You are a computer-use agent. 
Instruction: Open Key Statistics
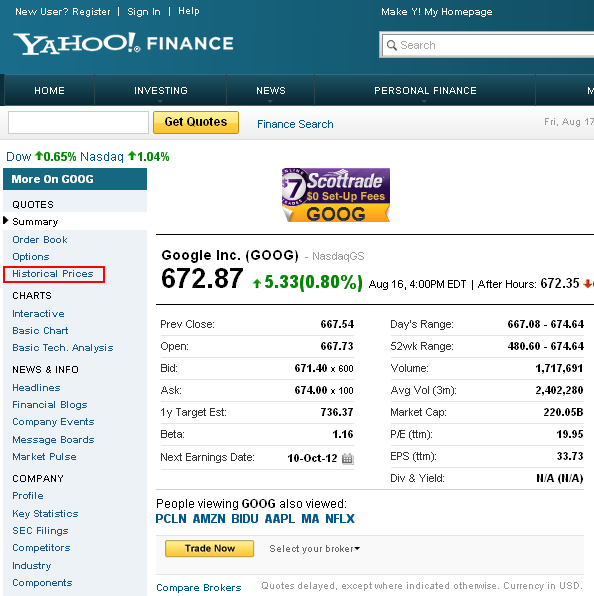pos(45,514)
